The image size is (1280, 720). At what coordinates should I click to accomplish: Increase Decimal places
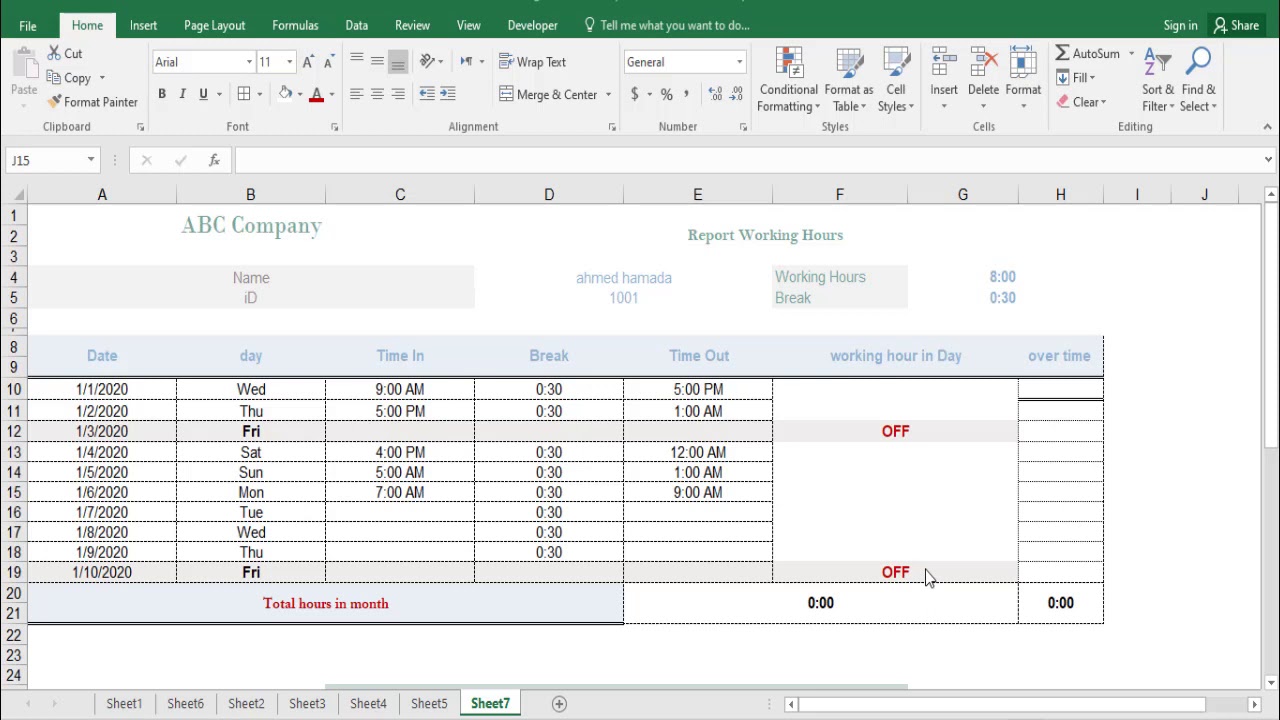(x=715, y=94)
